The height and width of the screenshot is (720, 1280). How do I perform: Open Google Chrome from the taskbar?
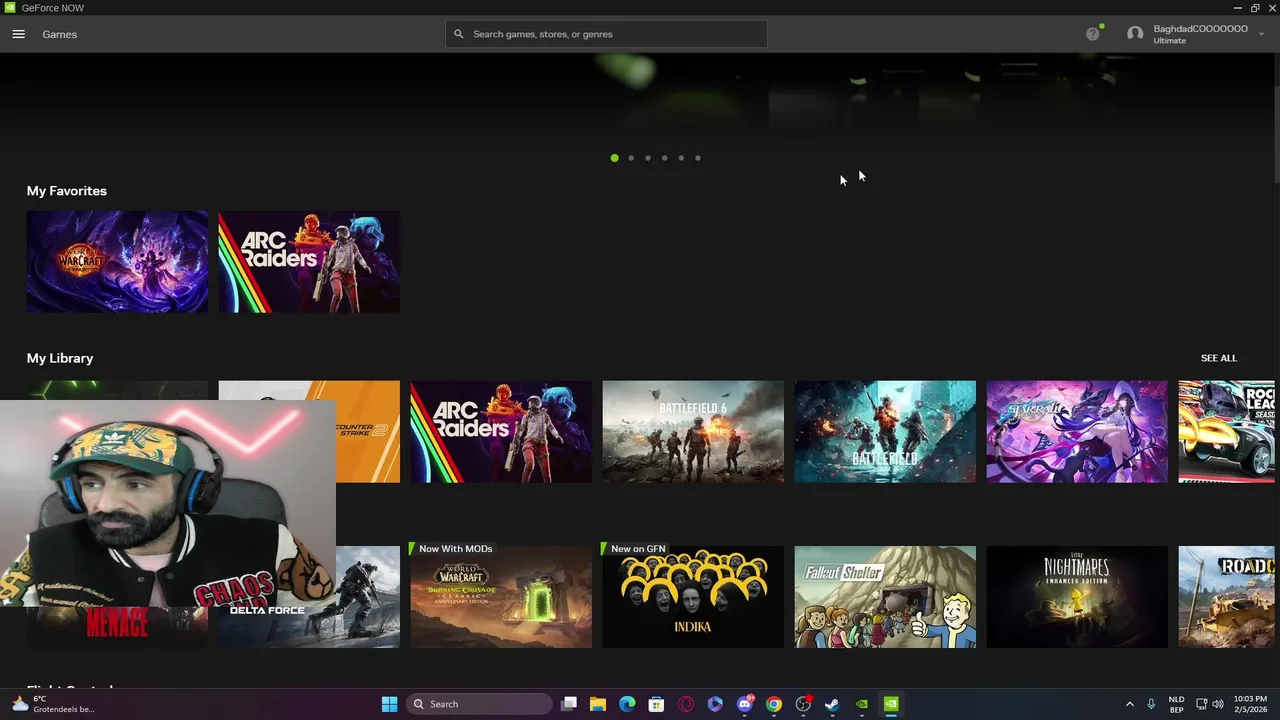[774, 704]
